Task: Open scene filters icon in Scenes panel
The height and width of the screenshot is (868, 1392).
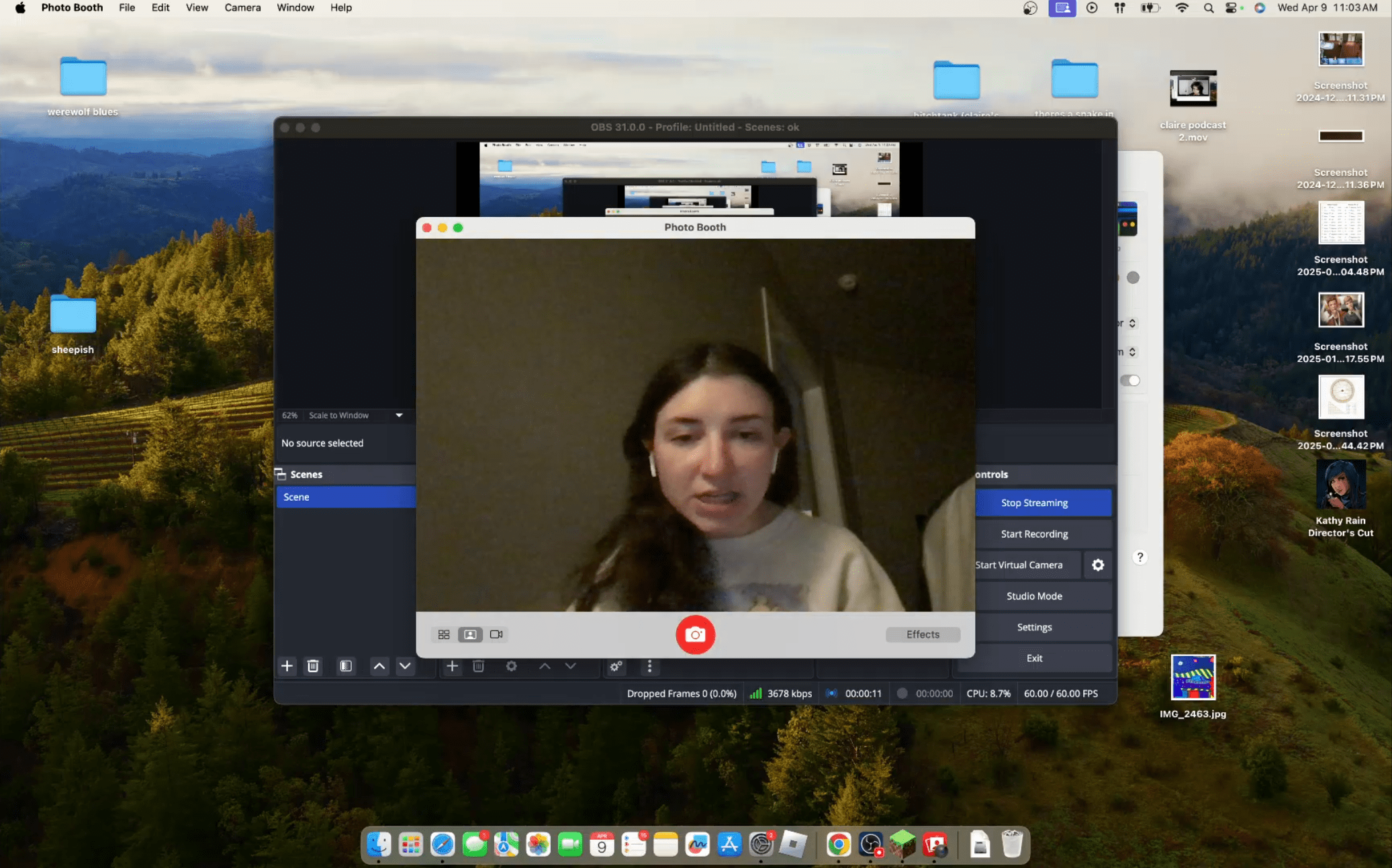Action: [346, 666]
